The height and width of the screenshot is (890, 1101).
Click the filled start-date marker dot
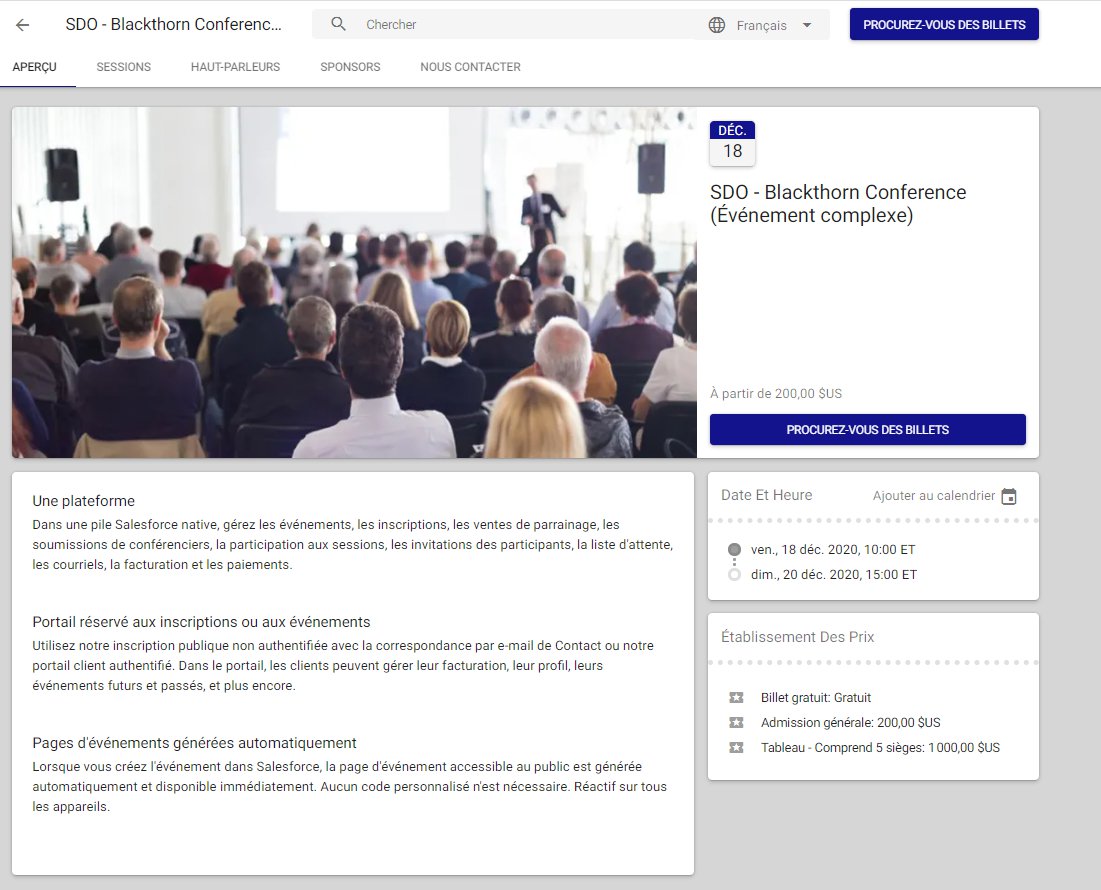pos(734,550)
